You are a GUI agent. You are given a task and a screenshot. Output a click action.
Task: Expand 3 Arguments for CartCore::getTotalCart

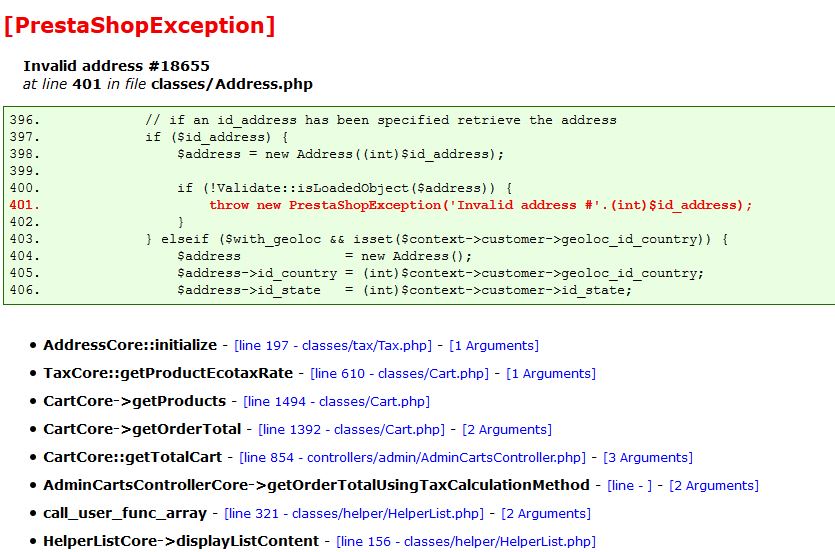coord(648,458)
